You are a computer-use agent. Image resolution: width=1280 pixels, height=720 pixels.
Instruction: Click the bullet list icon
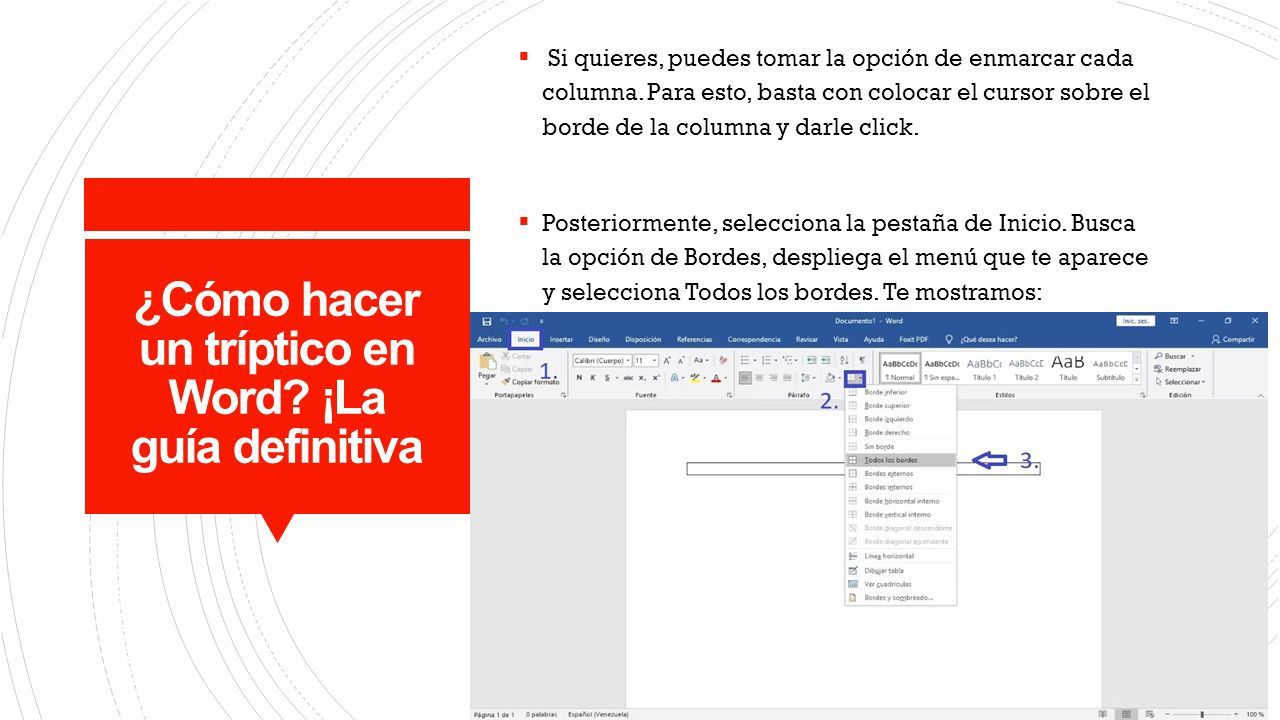tap(745, 361)
